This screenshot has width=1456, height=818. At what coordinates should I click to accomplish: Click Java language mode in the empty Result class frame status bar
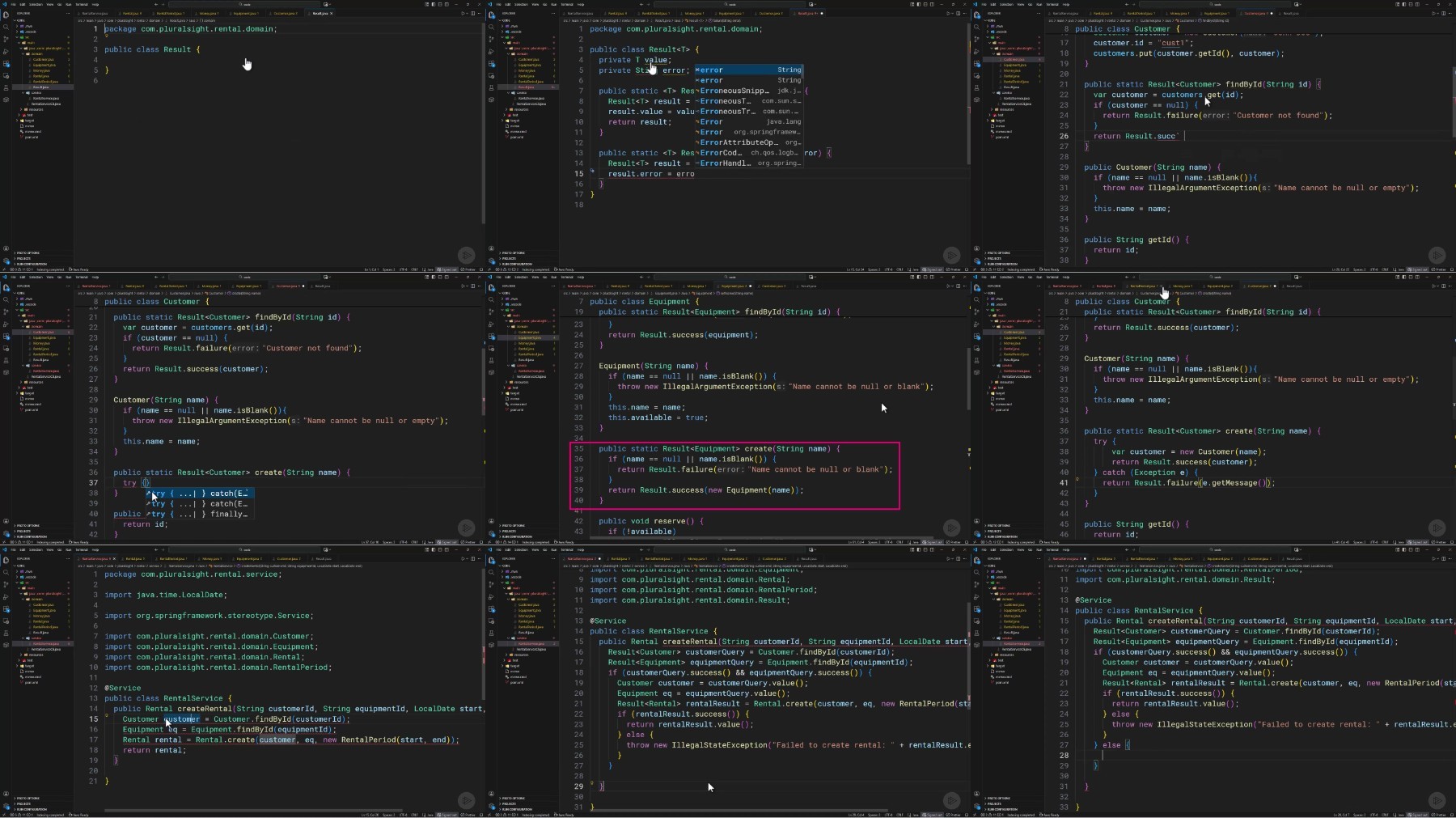pos(429,269)
